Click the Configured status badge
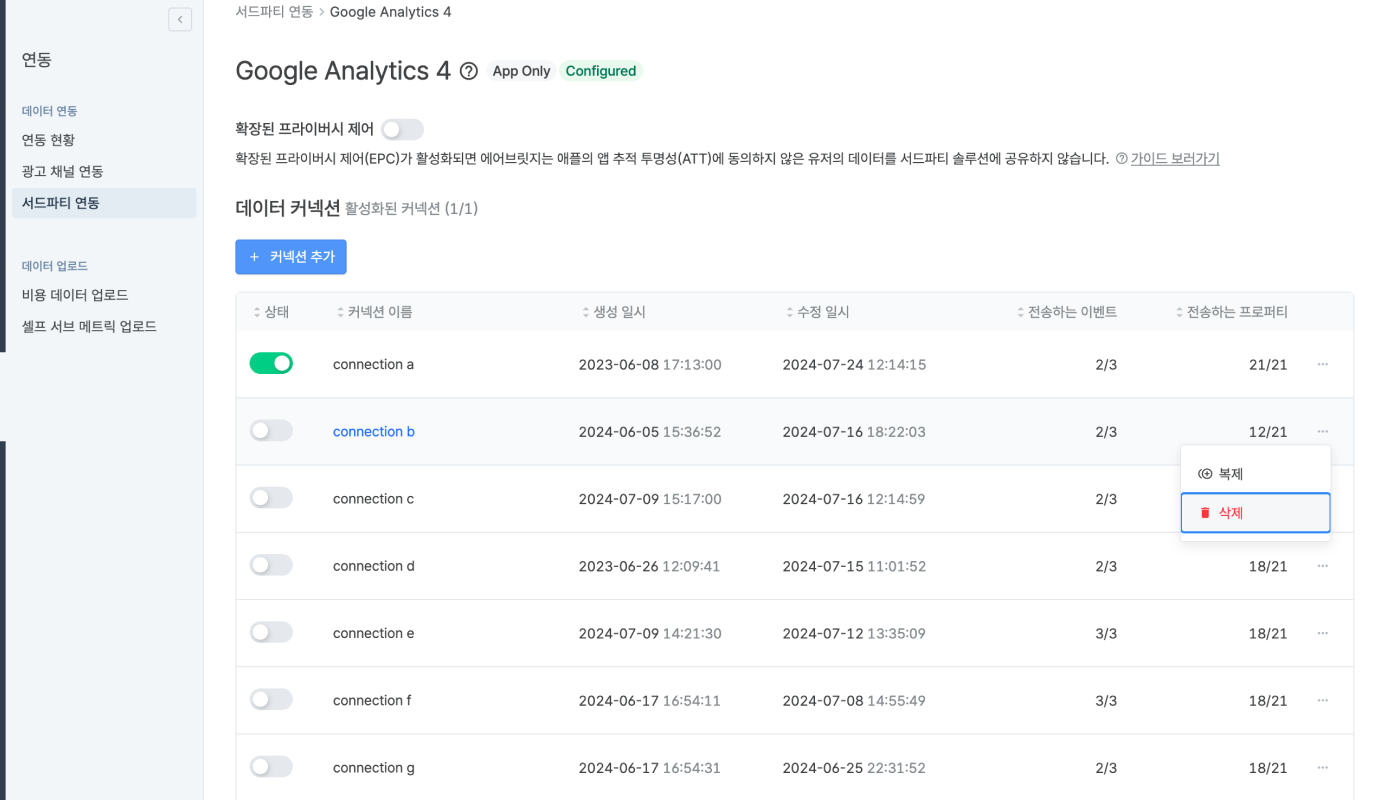 601,71
